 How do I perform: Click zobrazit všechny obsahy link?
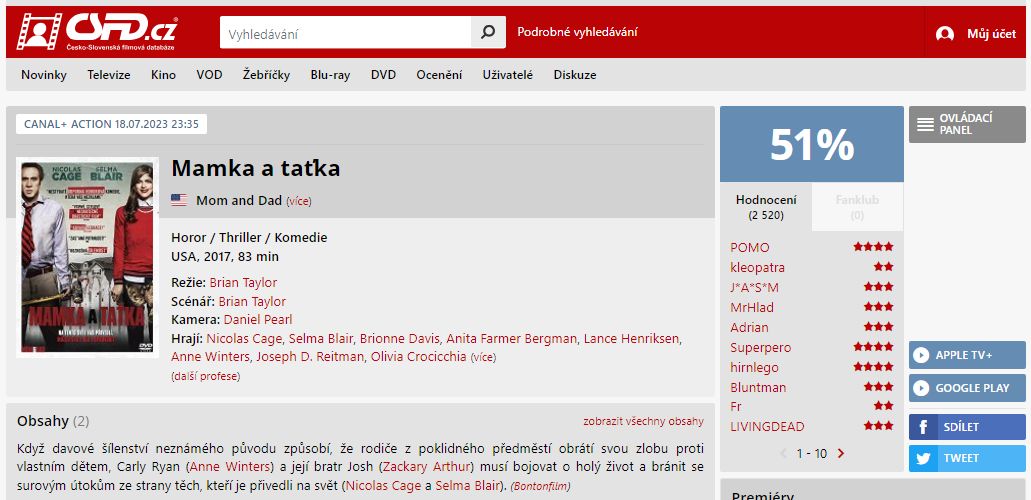tap(643, 422)
